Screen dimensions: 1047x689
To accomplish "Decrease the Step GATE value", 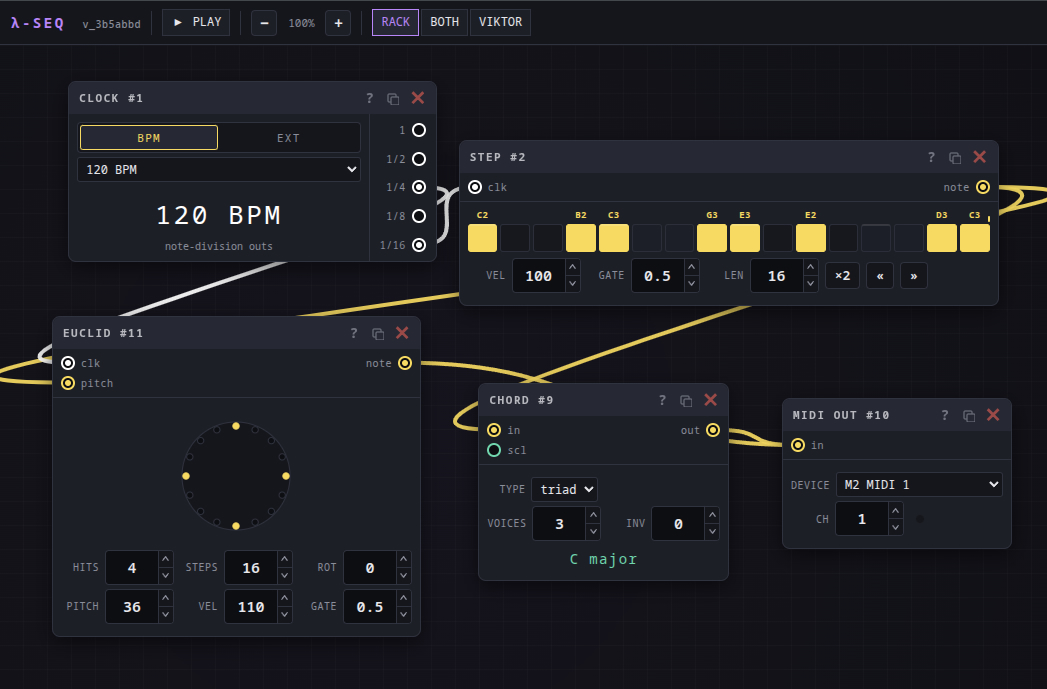I will 691,284.
